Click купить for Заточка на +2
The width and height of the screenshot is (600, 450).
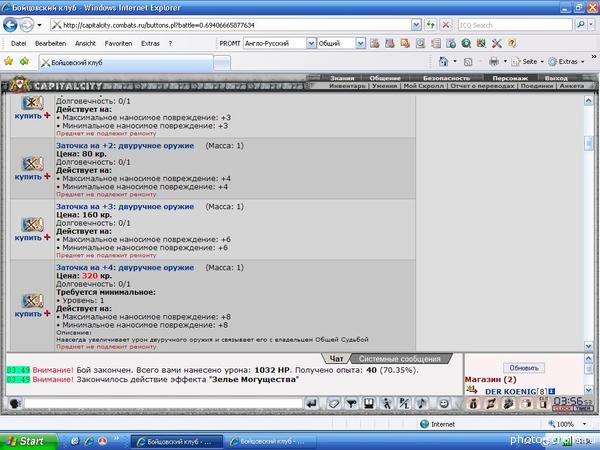coord(28,177)
